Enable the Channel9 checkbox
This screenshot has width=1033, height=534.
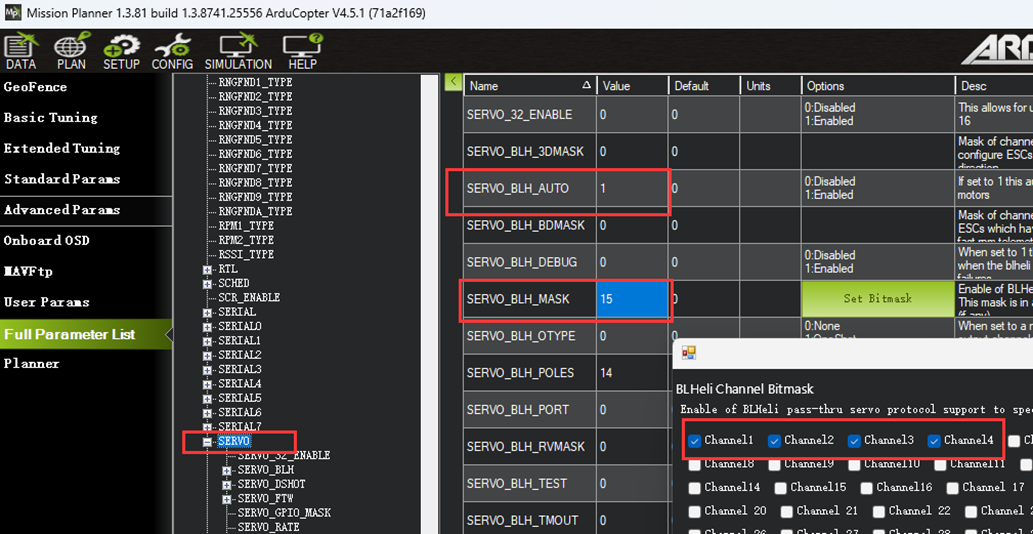(x=774, y=464)
